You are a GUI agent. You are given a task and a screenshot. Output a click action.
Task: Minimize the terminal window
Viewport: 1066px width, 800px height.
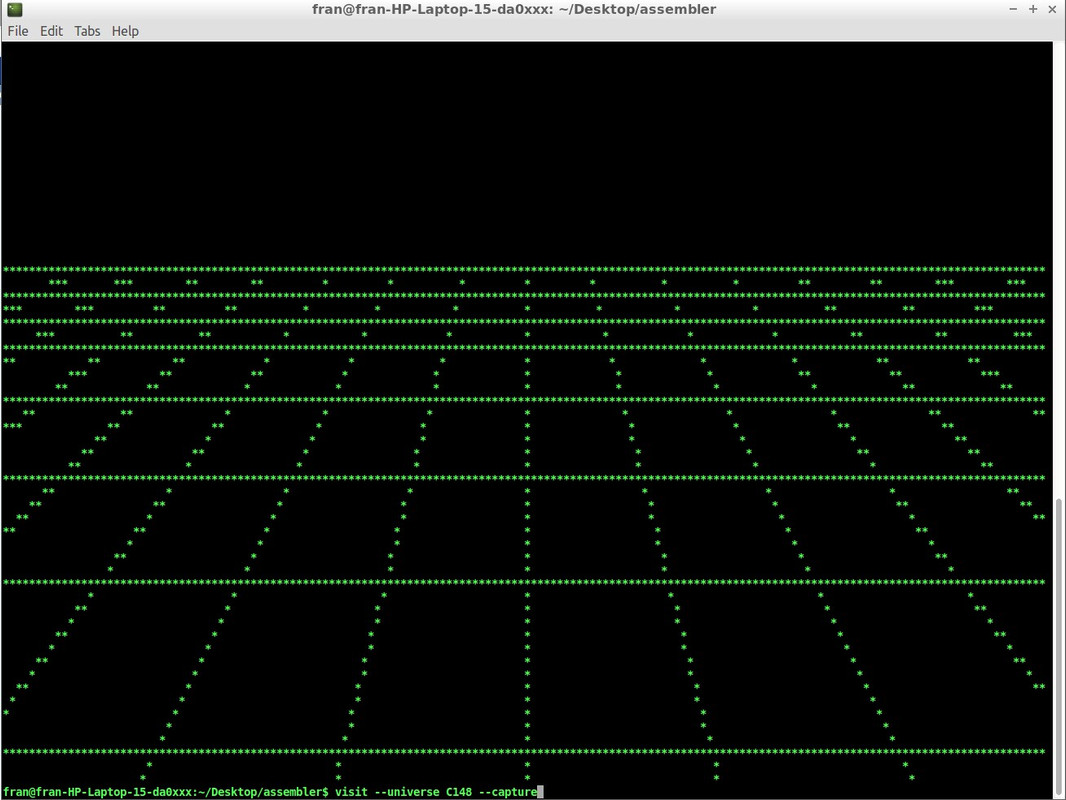(1013, 10)
